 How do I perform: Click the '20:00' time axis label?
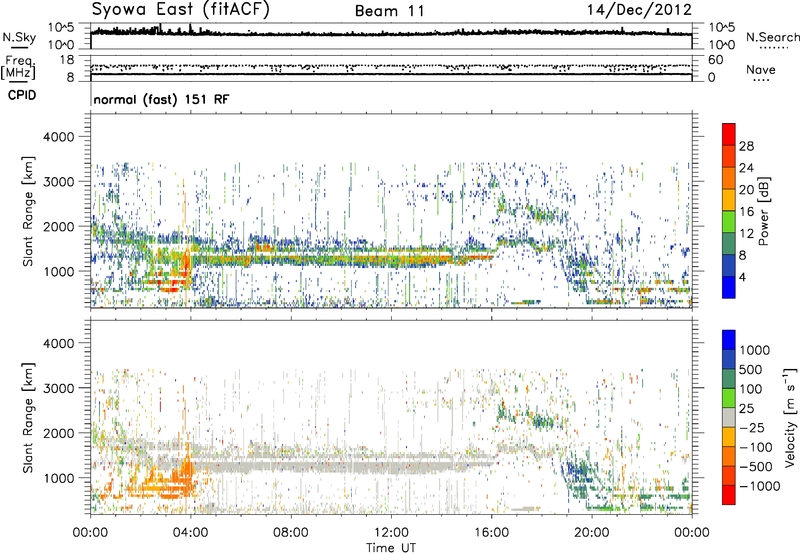[x=592, y=533]
